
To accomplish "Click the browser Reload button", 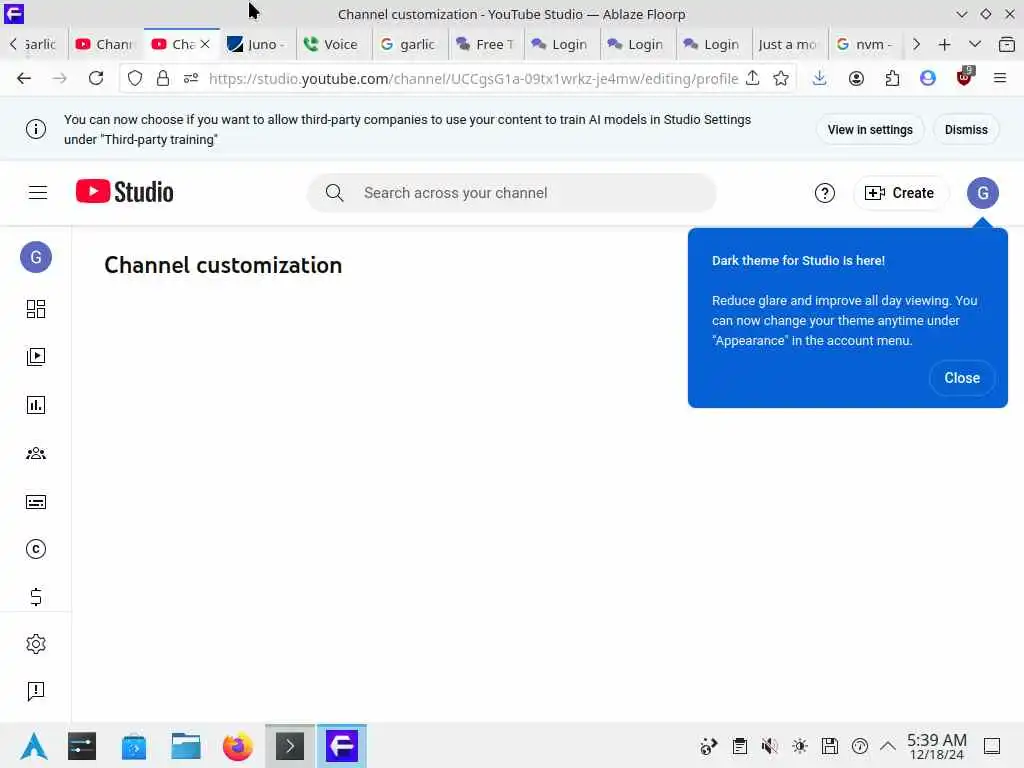I will [96, 78].
